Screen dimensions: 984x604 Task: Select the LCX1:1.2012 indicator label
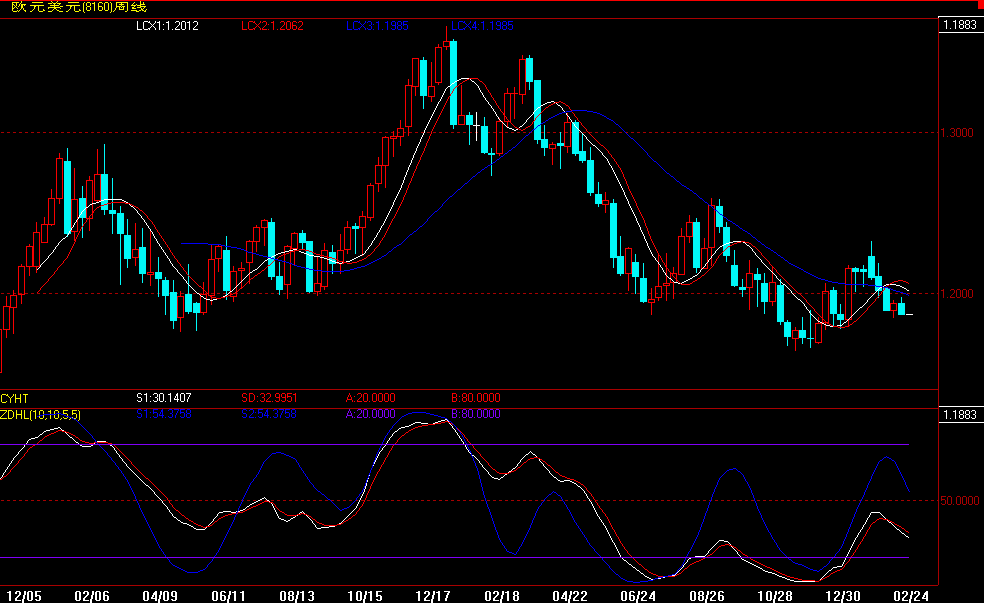[x=168, y=26]
